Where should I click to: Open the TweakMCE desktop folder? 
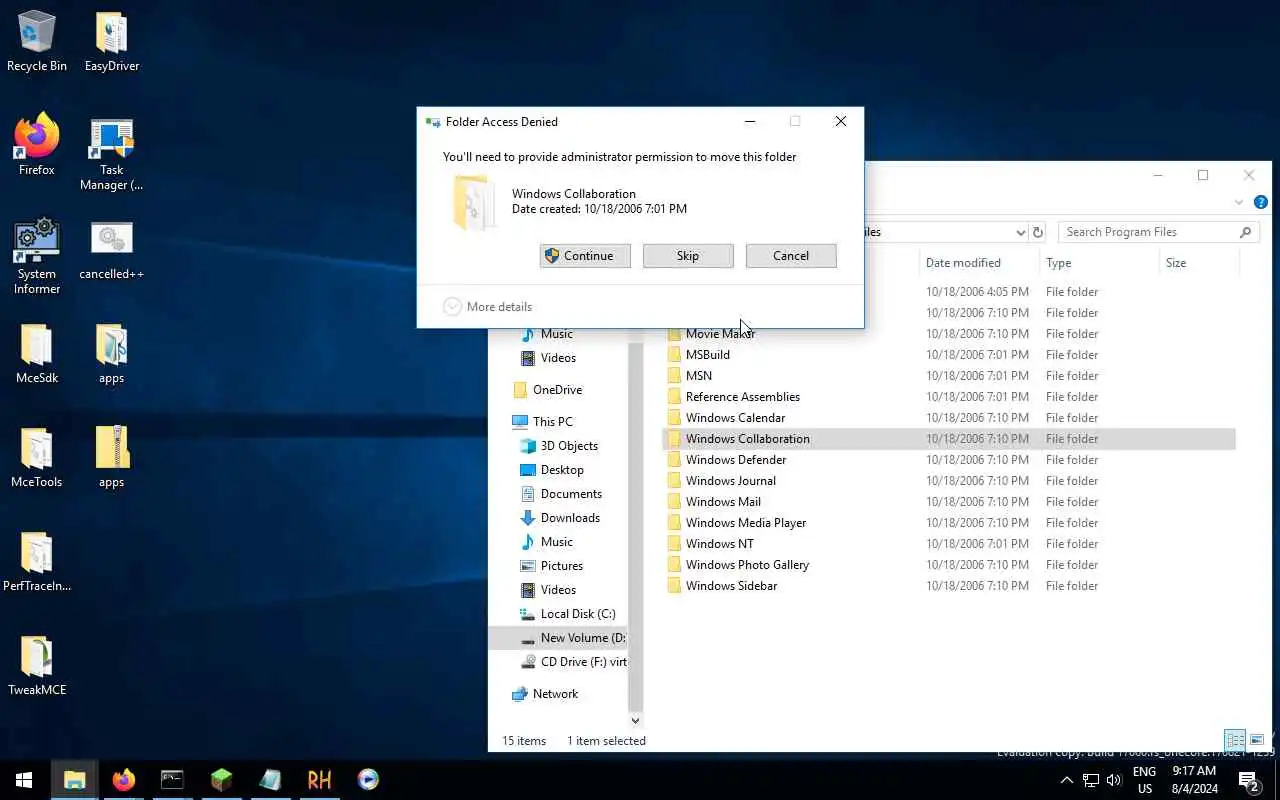pyautogui.click(x=37, y=665)
